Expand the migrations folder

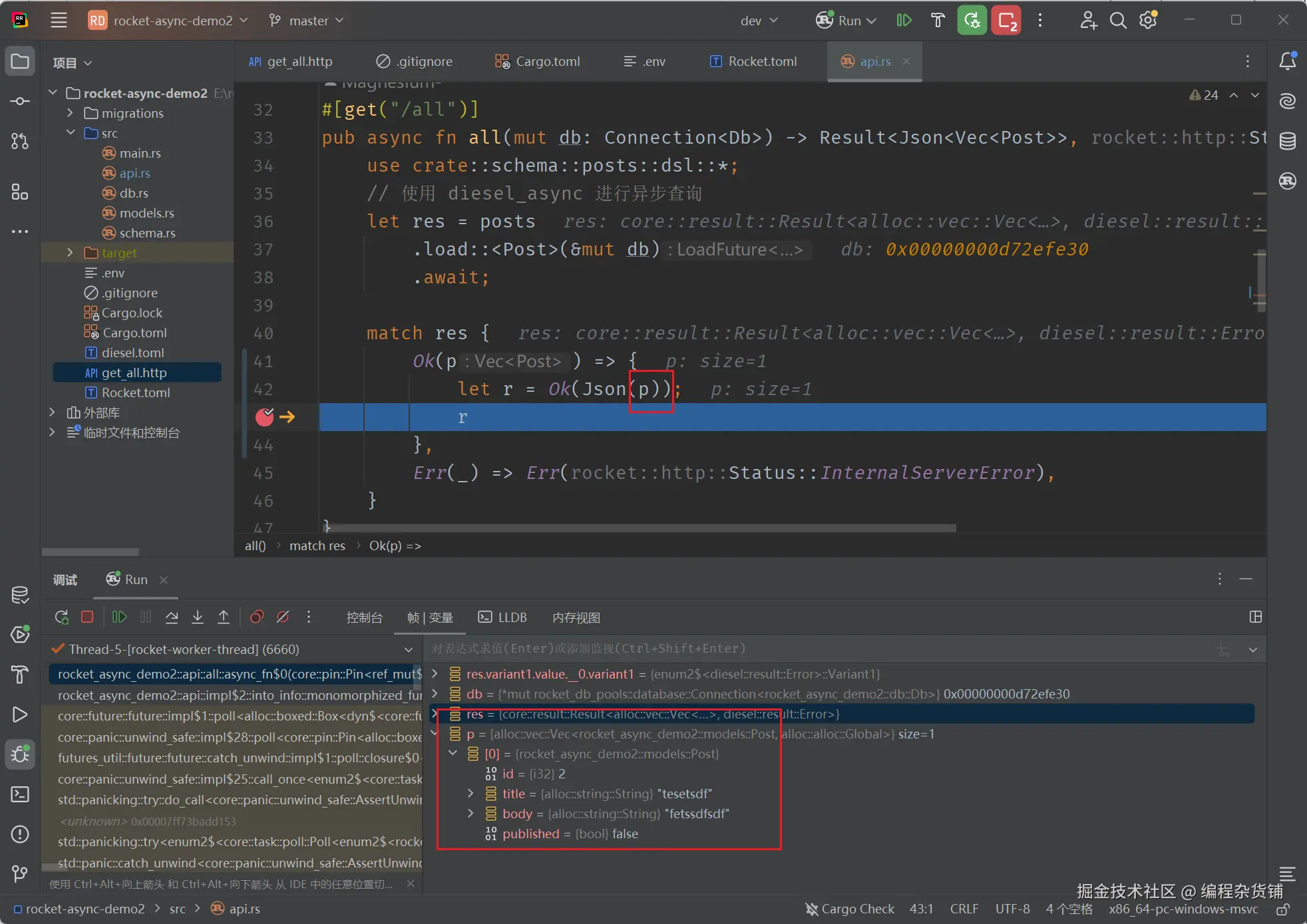coord(71,113)
